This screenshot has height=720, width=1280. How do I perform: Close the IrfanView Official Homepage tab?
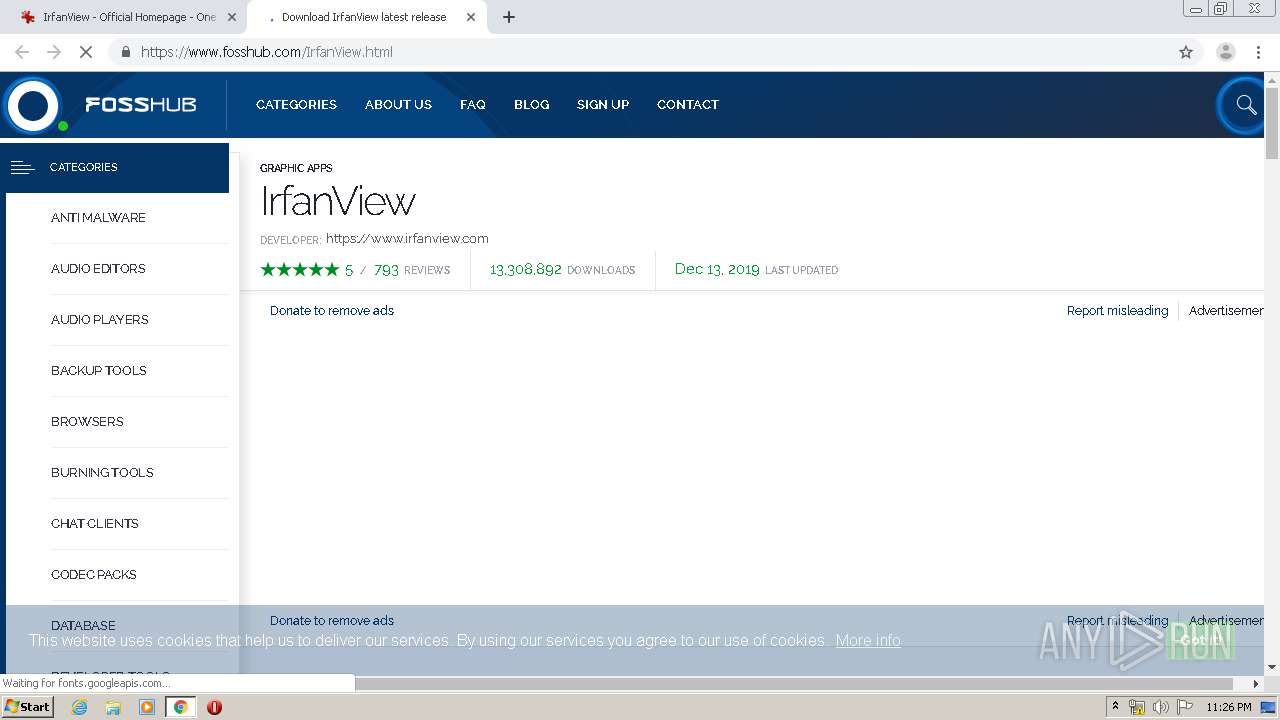pyautogui.click(x=232, y=17)
